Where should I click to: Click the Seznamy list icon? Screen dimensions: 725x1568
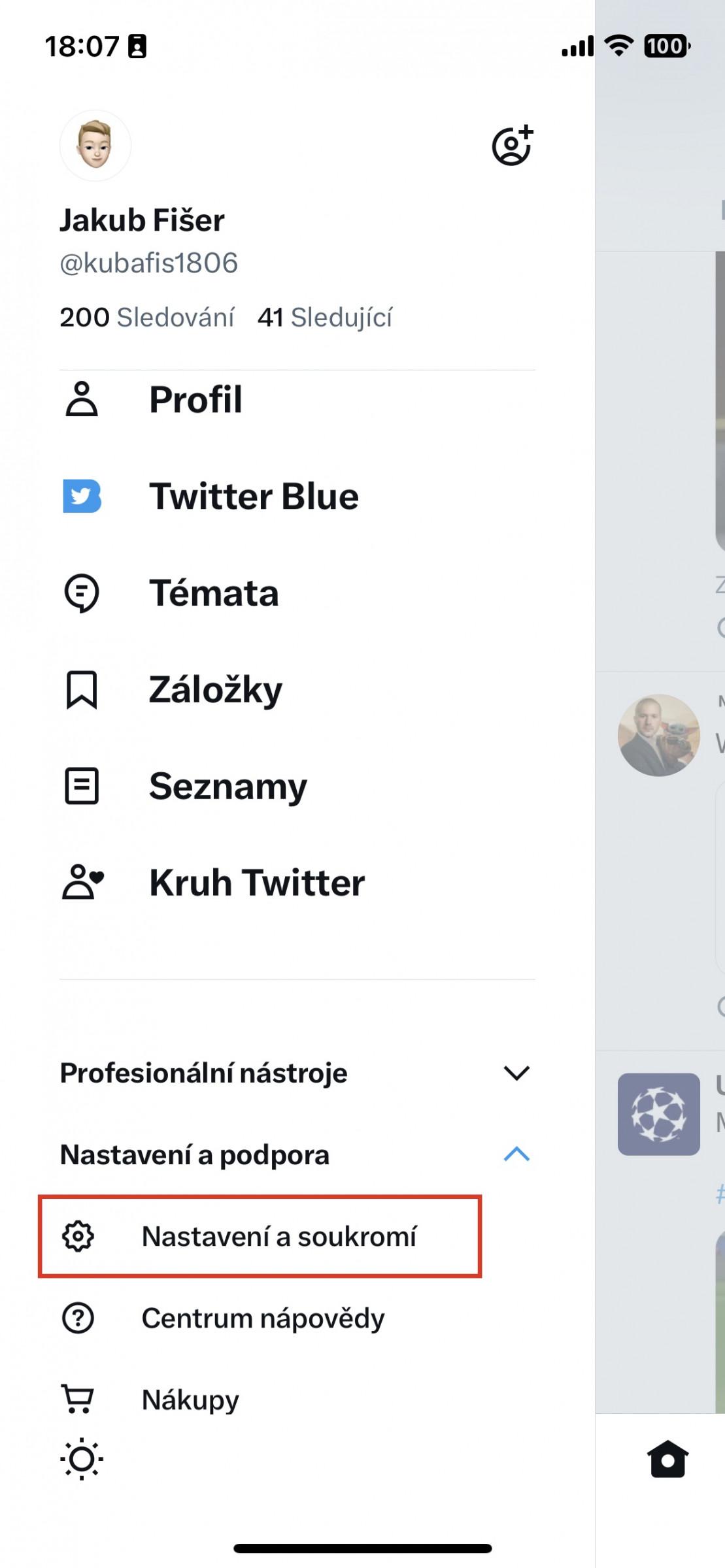point(82,786)
